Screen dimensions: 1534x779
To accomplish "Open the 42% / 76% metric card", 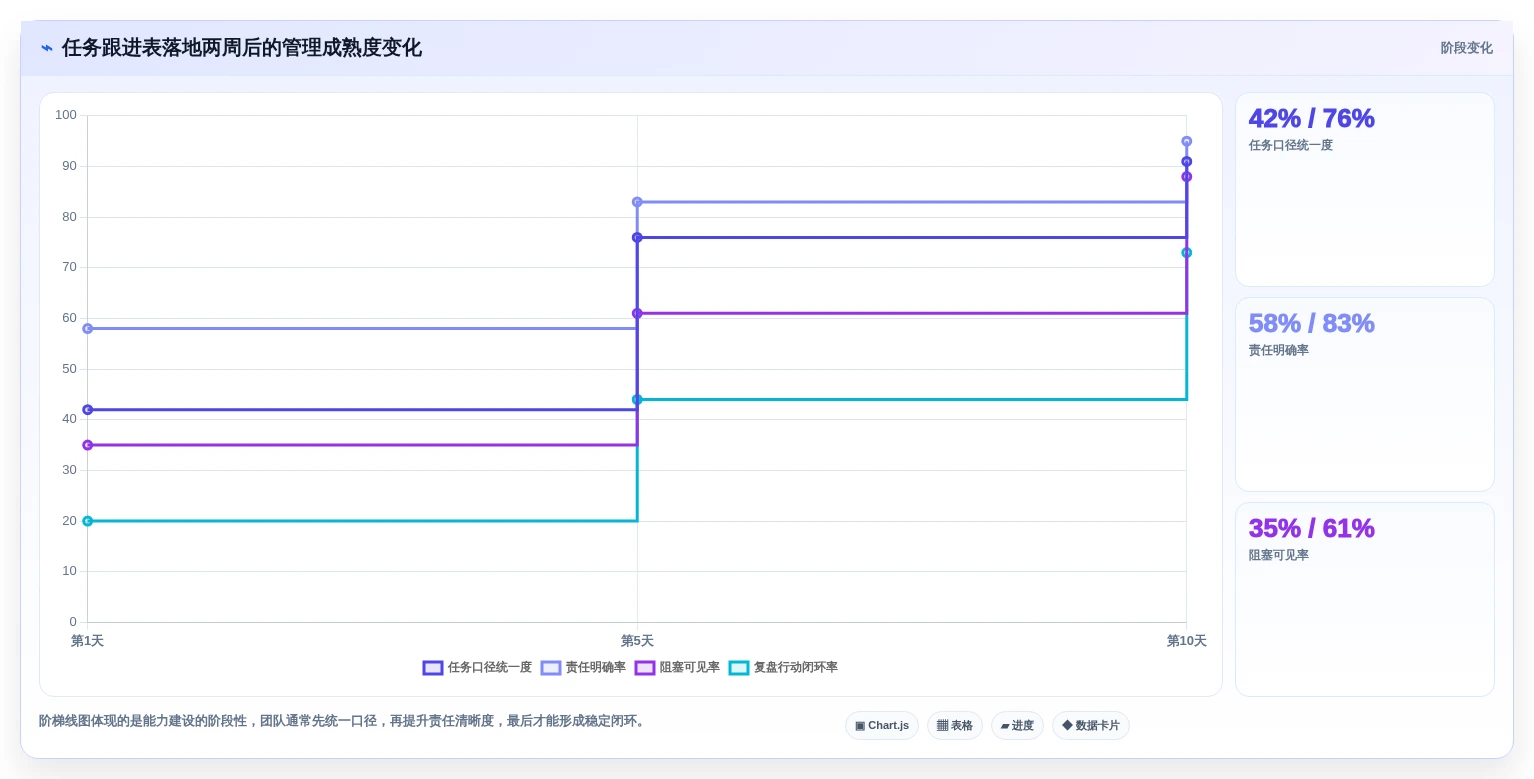I will click(1365, 190).
